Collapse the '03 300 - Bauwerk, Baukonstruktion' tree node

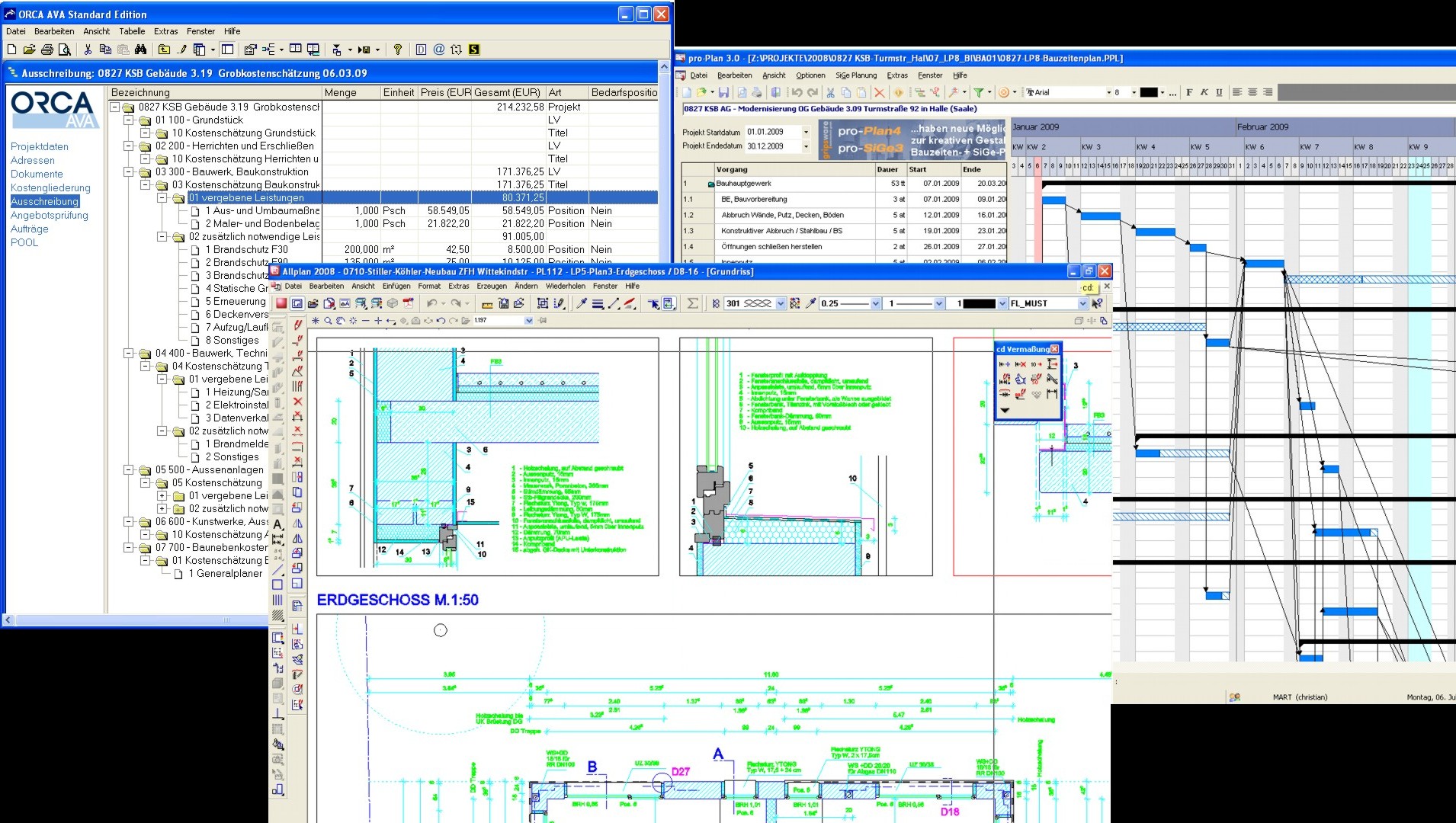pyautogui.click(x=129, y=172)
